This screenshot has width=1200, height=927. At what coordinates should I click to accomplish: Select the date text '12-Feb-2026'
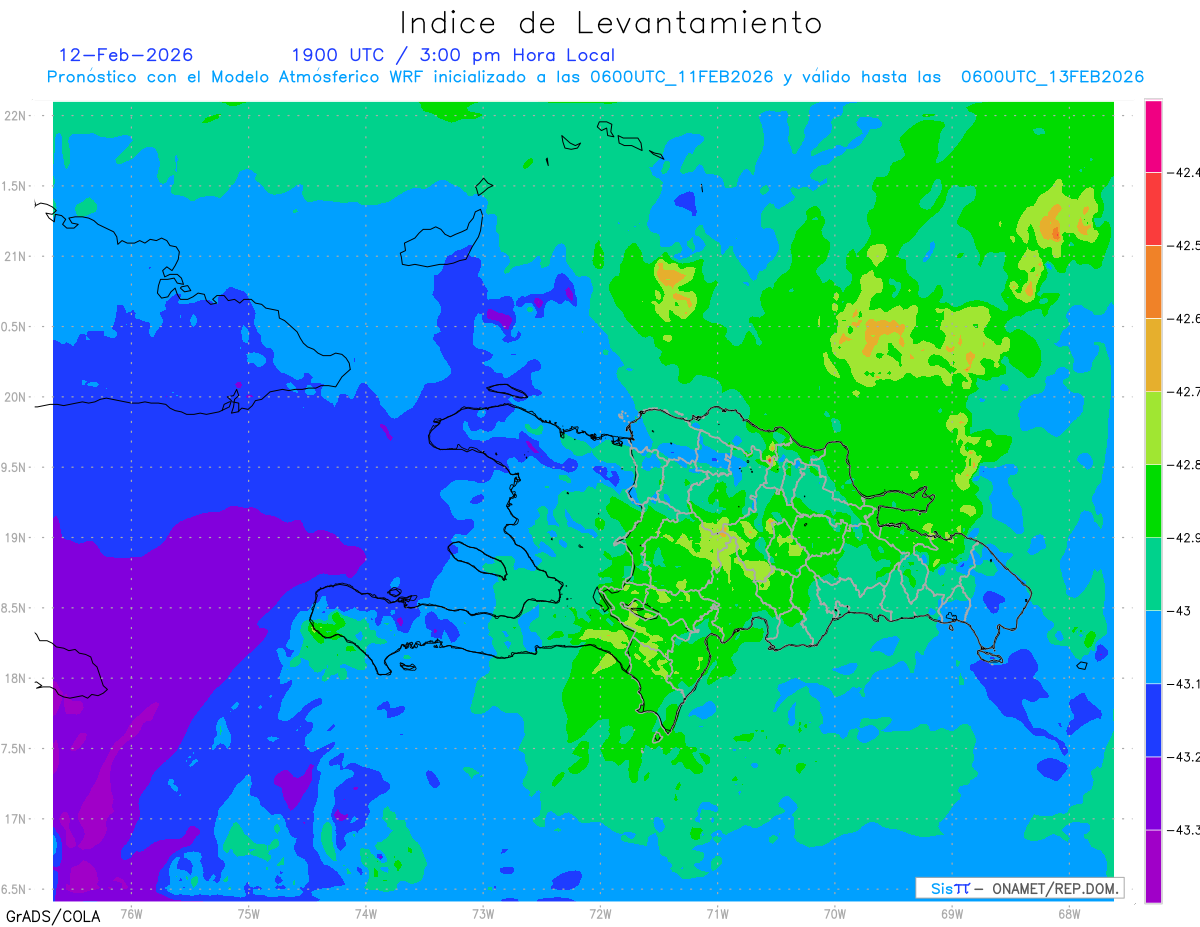click(126, 55)
